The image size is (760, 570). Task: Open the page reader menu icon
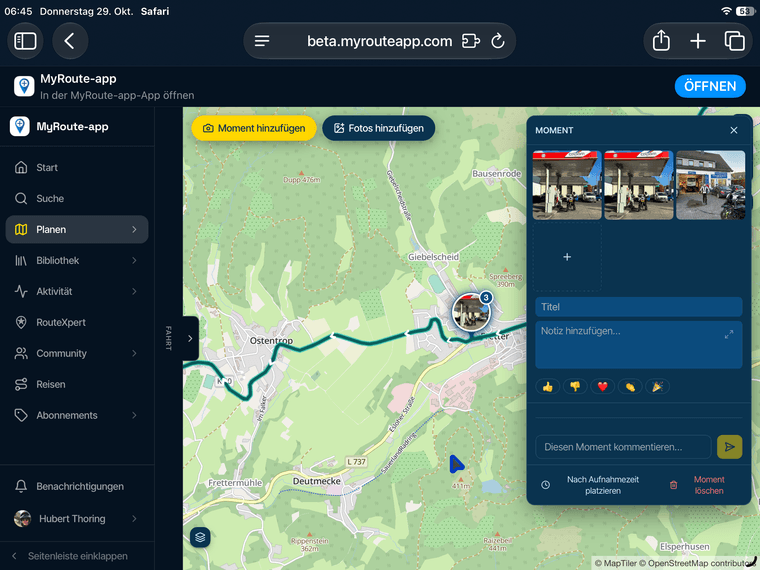262,41
